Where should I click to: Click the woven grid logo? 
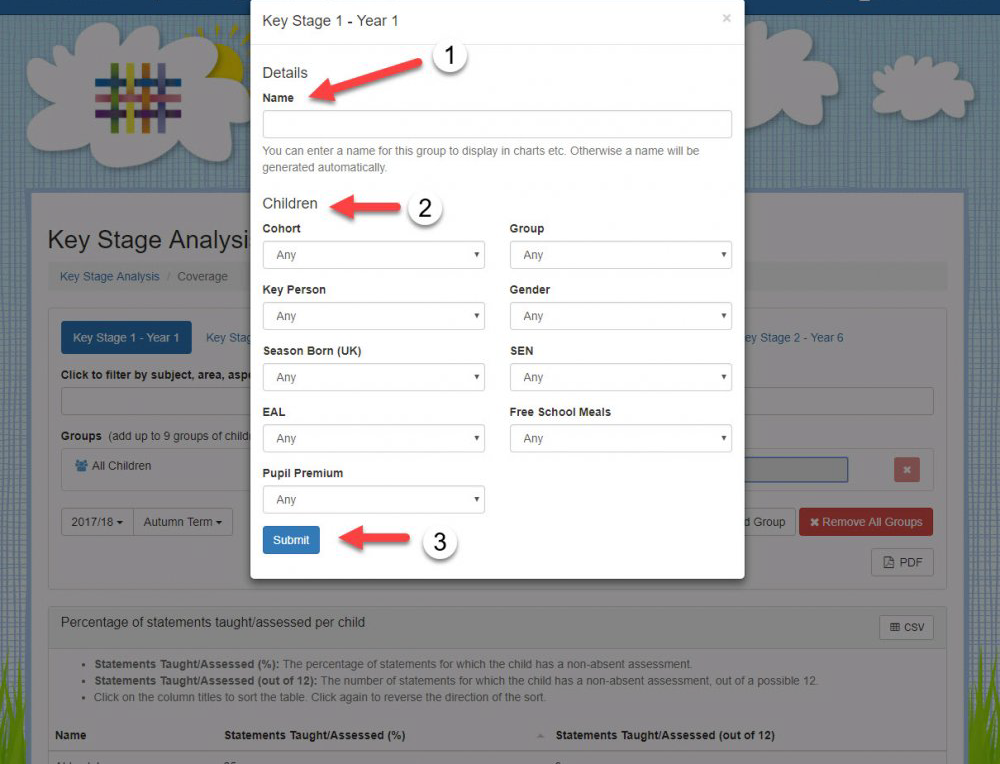click(138, 98)
